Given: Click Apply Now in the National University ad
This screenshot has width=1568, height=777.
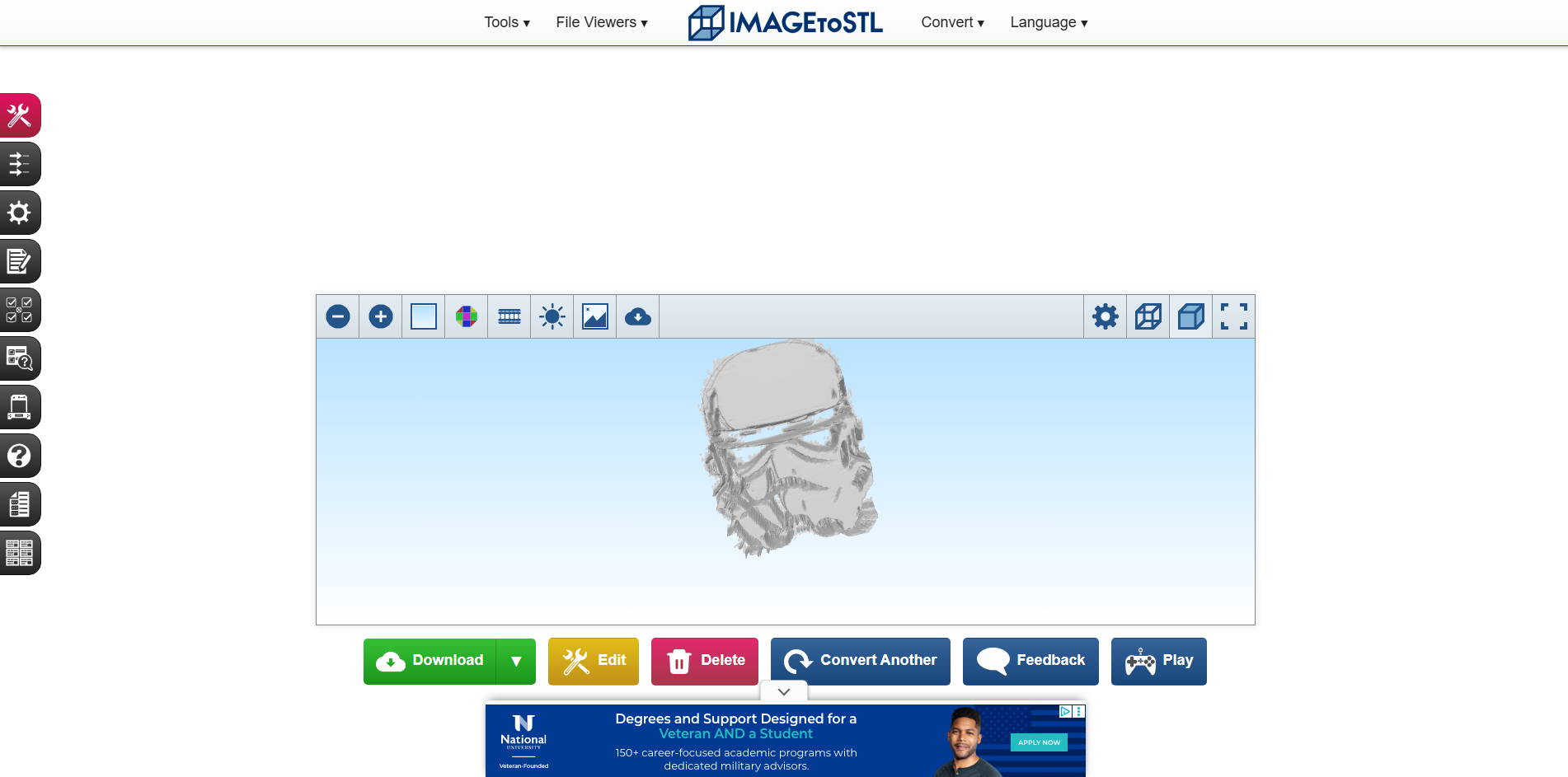Looking at the screenshot, I should click(x=1039, y=742).
